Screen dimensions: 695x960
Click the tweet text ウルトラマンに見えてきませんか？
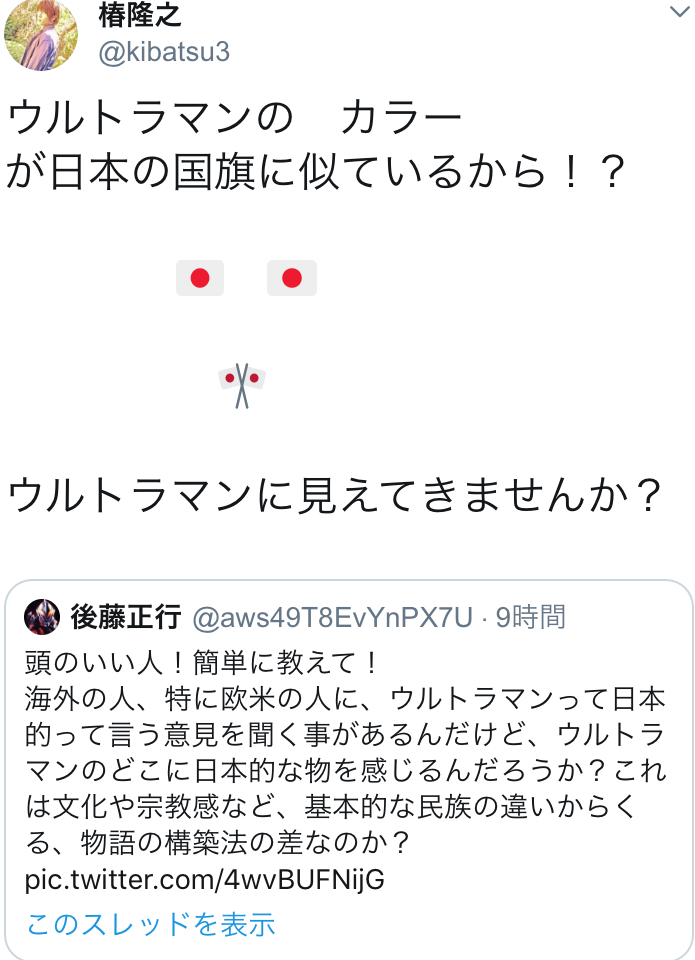point(336,495)
